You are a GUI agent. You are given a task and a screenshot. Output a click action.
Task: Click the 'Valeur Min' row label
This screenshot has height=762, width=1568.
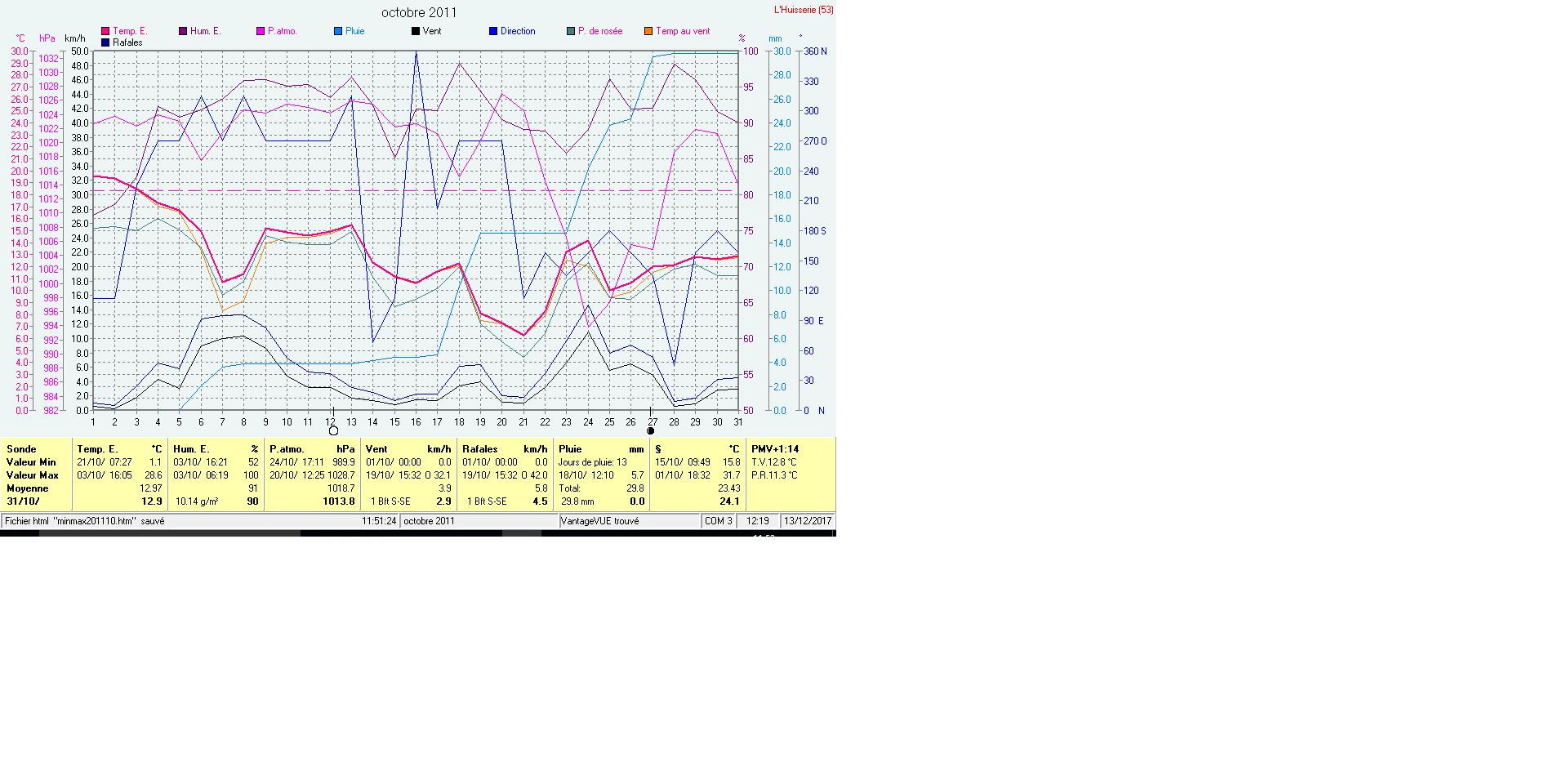tap(31, 462)
